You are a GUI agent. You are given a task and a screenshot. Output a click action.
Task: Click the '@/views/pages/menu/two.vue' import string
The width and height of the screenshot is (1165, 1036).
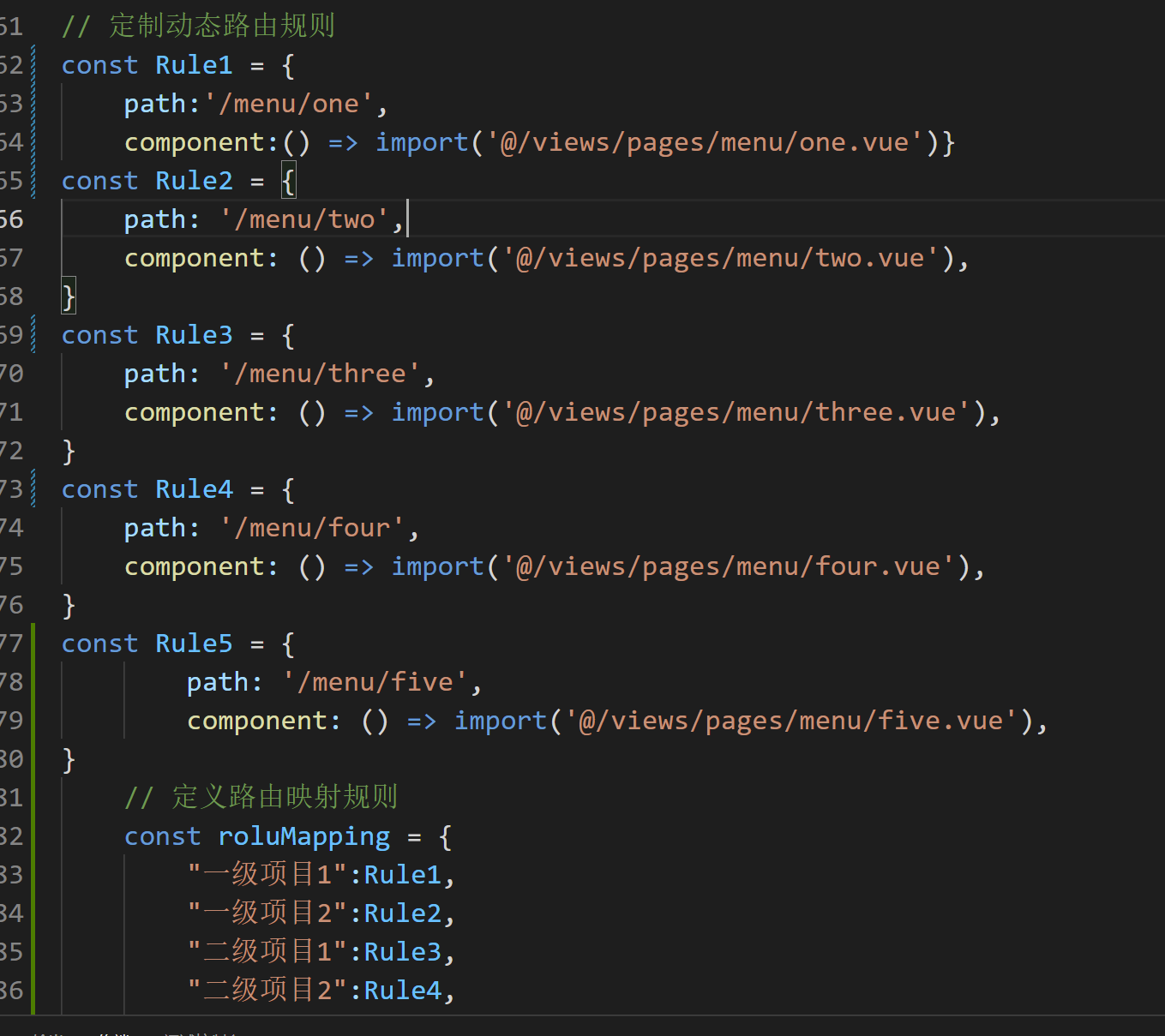point(721,258)
